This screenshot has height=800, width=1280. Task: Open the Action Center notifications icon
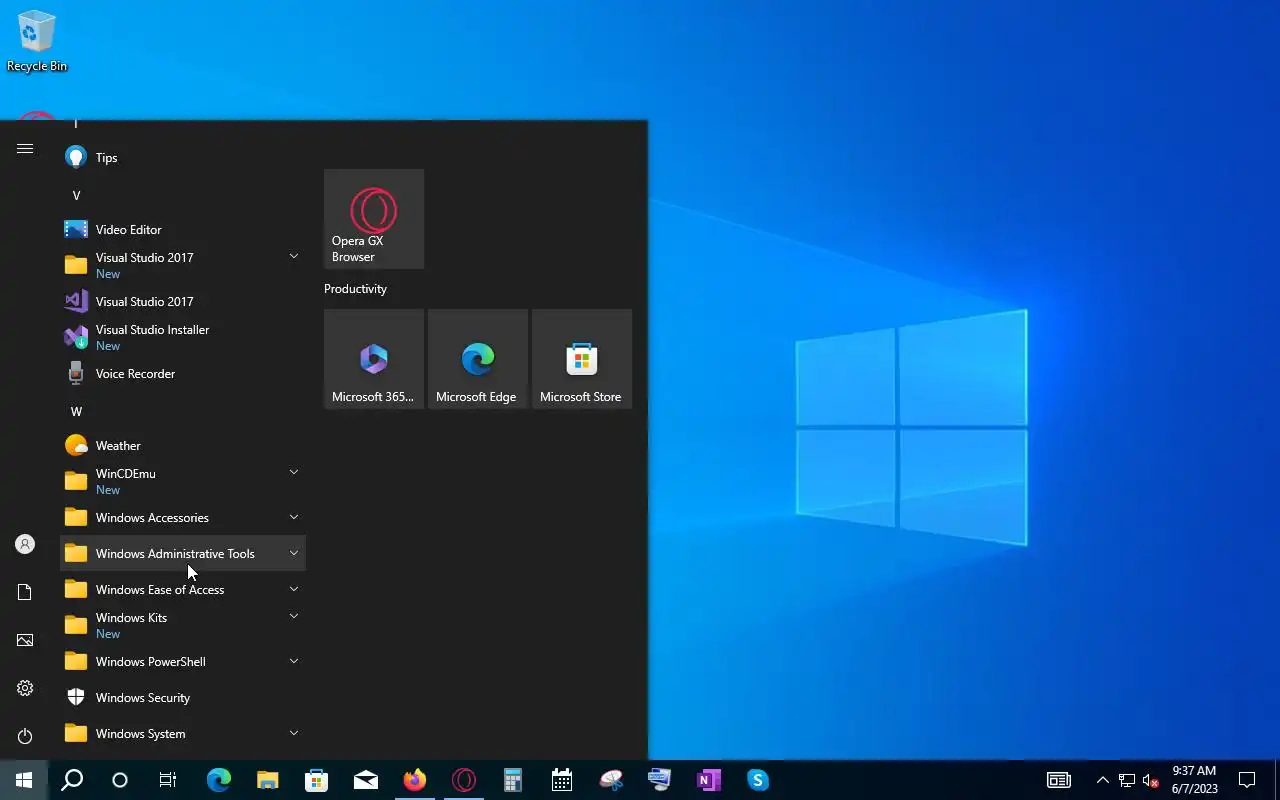coord(1247,780)
